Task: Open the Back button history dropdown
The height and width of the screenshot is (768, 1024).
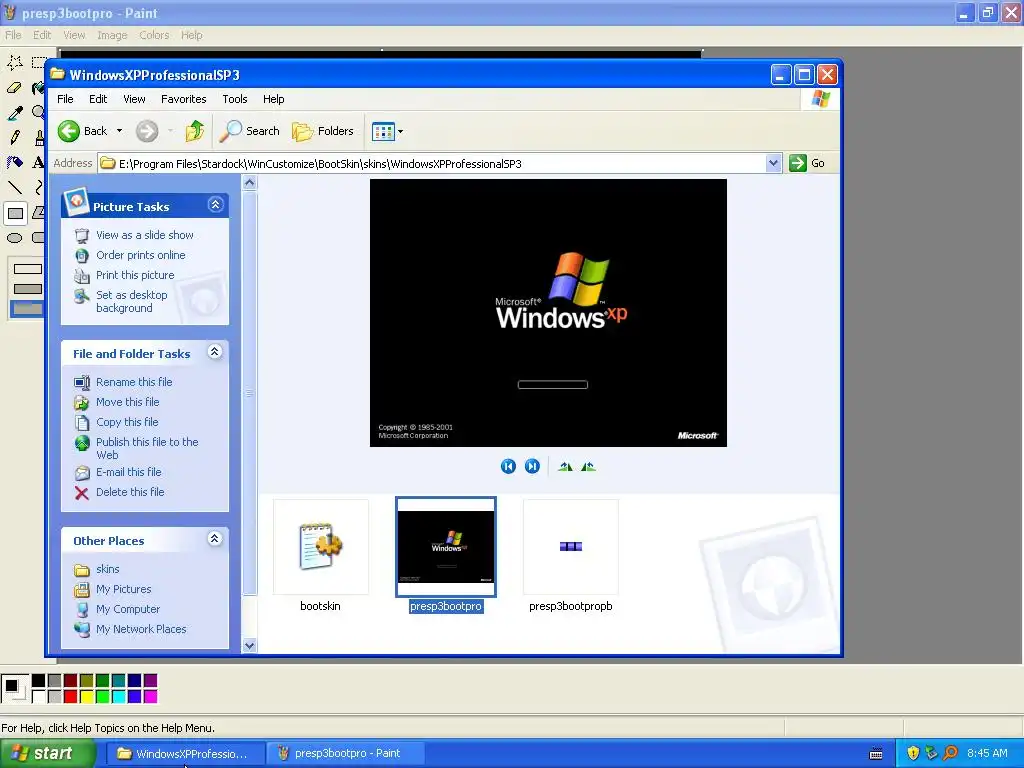Action: (x=120, y=131)
